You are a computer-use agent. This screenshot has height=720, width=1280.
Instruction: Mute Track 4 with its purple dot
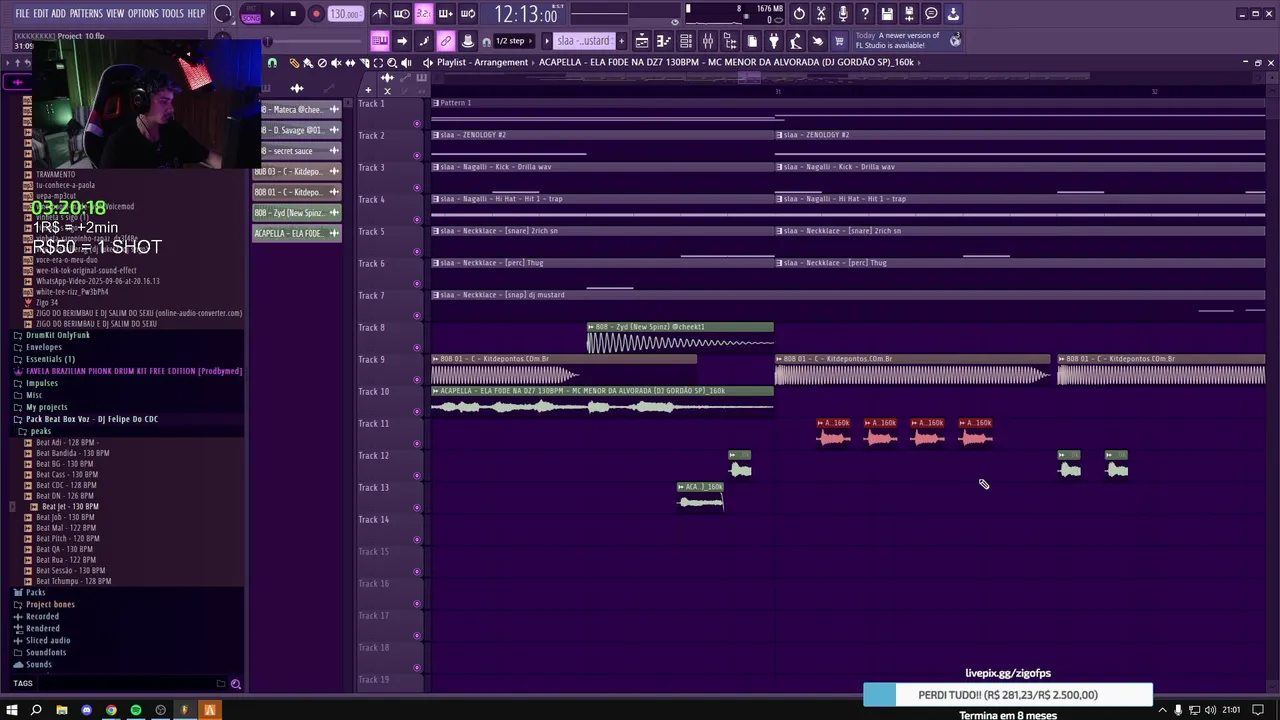417,220
